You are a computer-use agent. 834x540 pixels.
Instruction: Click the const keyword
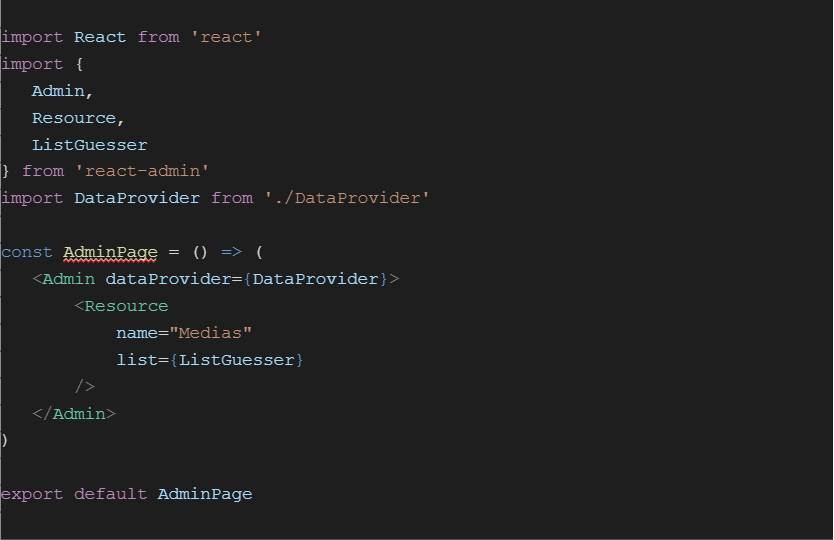pos(27,252)
